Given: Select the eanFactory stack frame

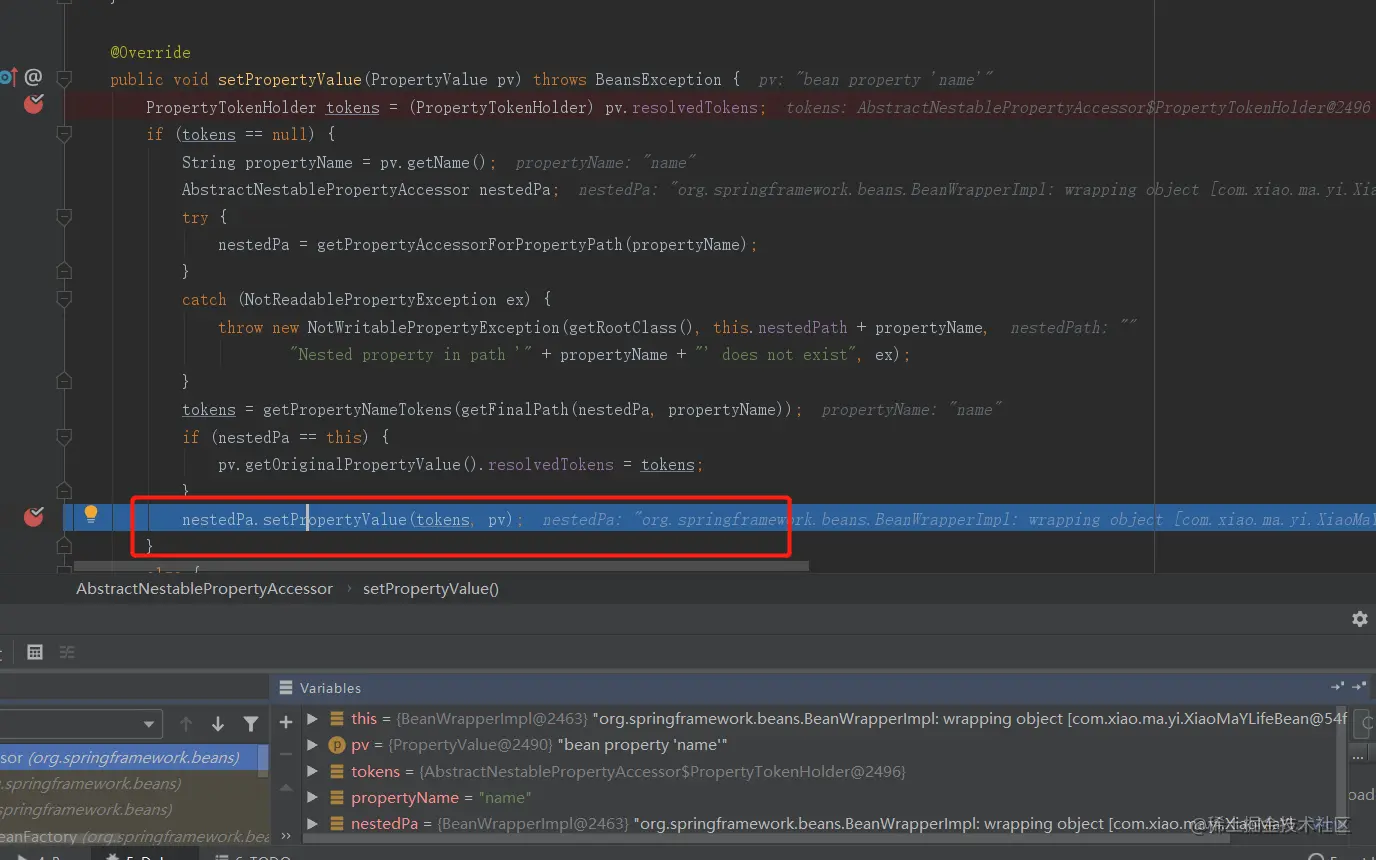Looking at the screenshot, I should pyautogui.click(x=134, y=836).
